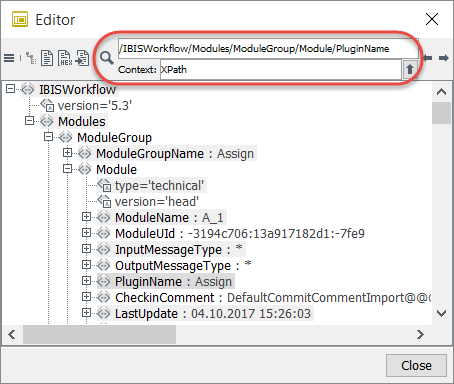Expand the ModuleGroupName node
The height and width of the screenshot is (384, 454).
pos(68,153)
